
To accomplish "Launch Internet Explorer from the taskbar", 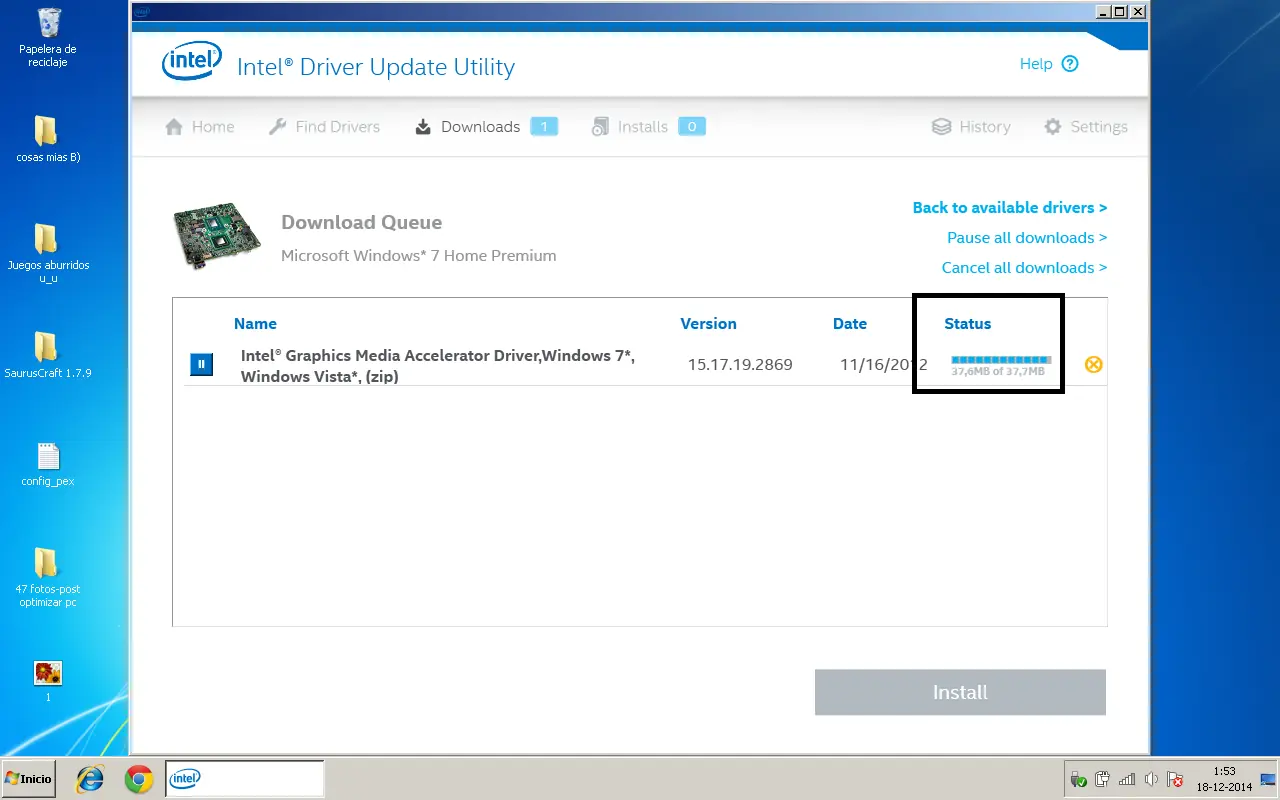I will tap(91, 779).
